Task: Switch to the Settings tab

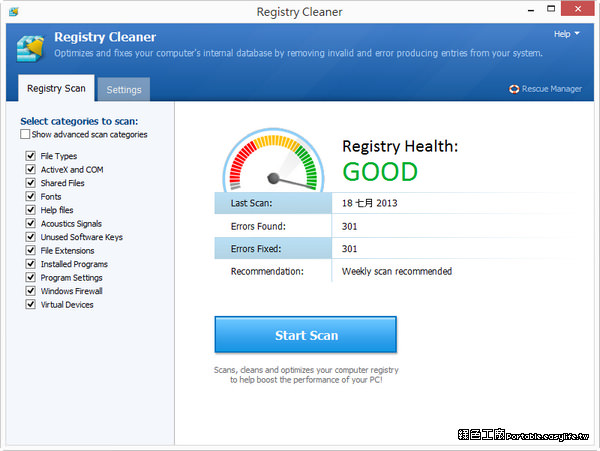Action: point(124,90)
